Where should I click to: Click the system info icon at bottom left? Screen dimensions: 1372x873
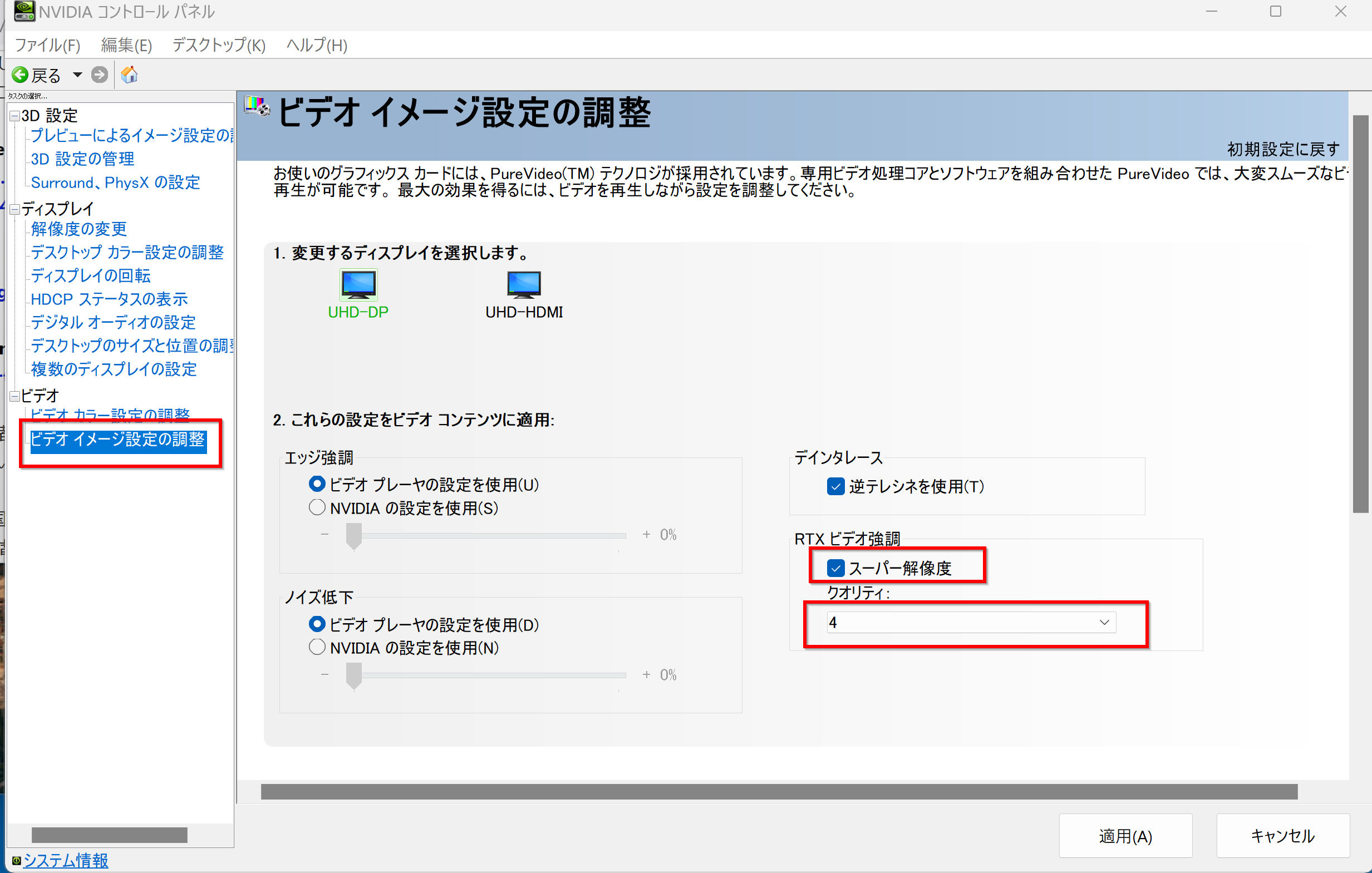pyautogui.click(x=16, y=860)
